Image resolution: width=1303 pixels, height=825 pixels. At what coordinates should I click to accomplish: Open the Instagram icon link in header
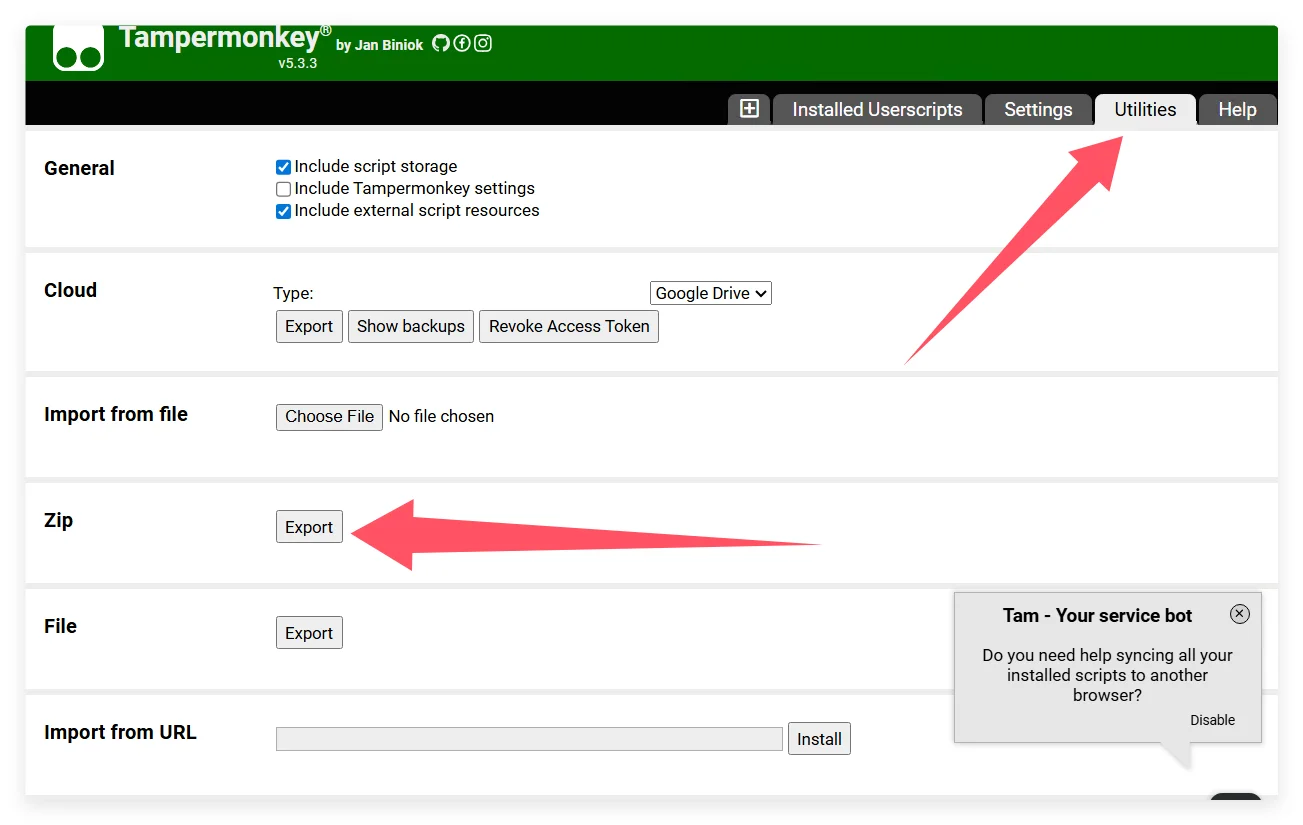[x=483, y=43]
